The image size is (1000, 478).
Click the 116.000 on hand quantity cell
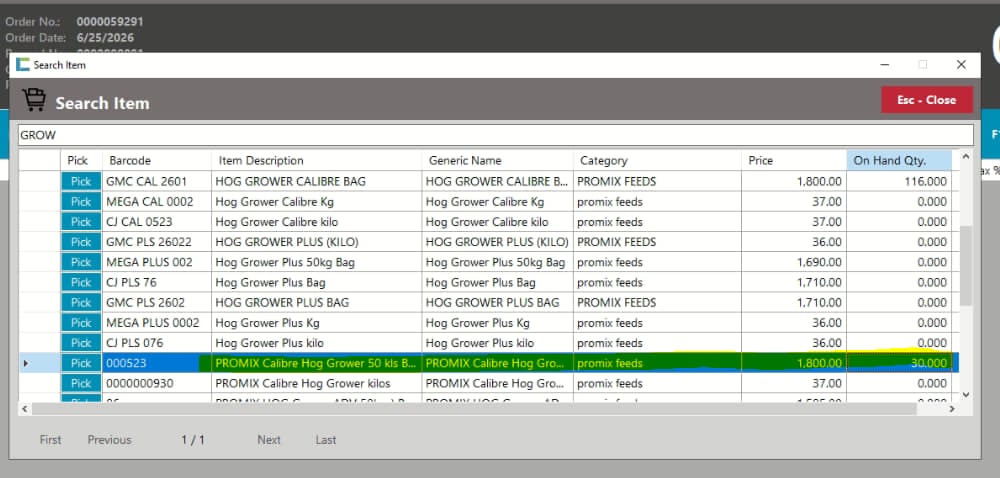pos(899,182)
